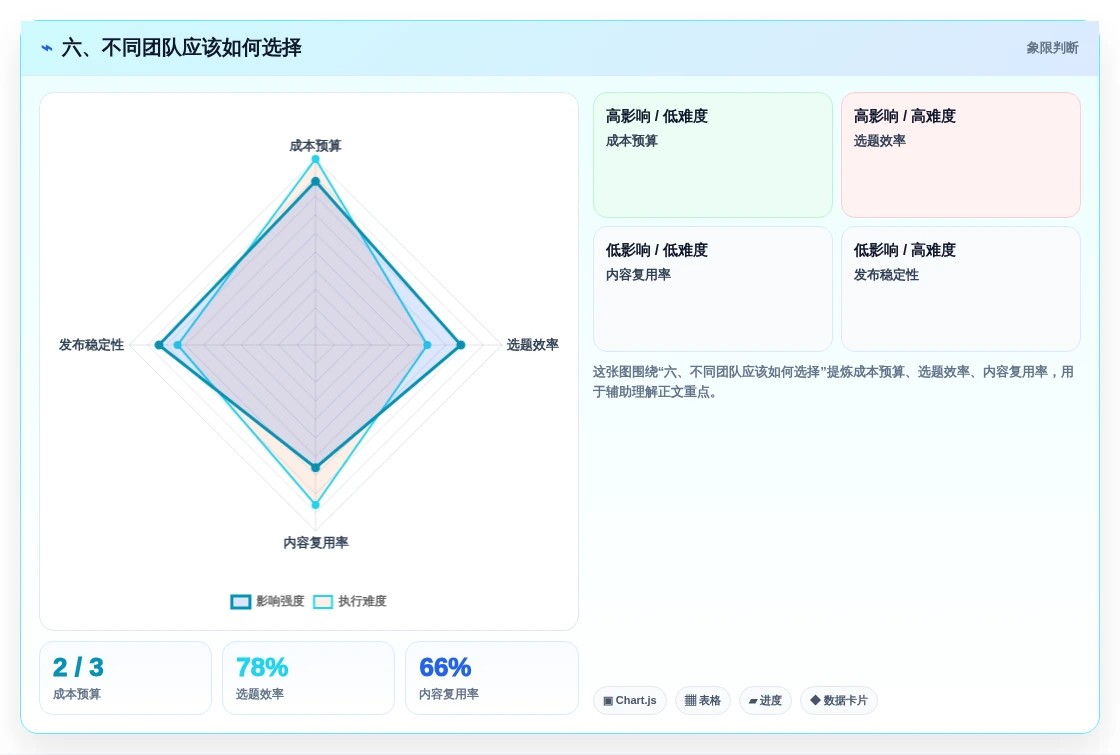Select the 数据卡片 tag chip

[x=839, y=700]
